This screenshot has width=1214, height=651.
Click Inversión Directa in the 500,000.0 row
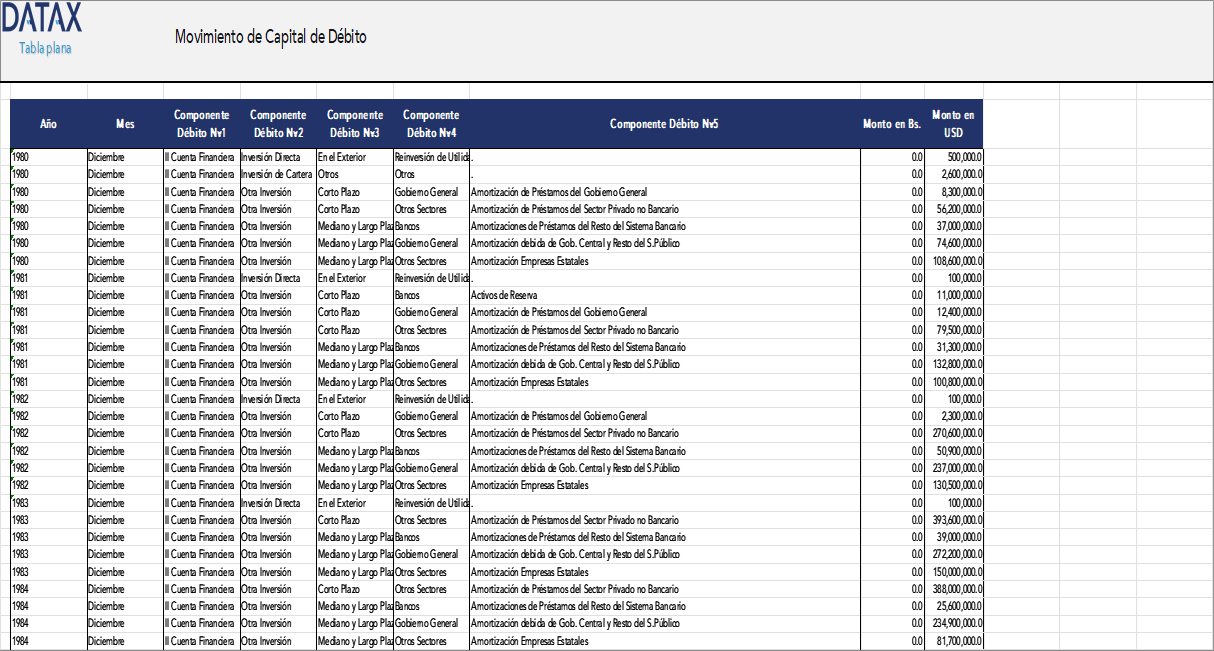278,157
